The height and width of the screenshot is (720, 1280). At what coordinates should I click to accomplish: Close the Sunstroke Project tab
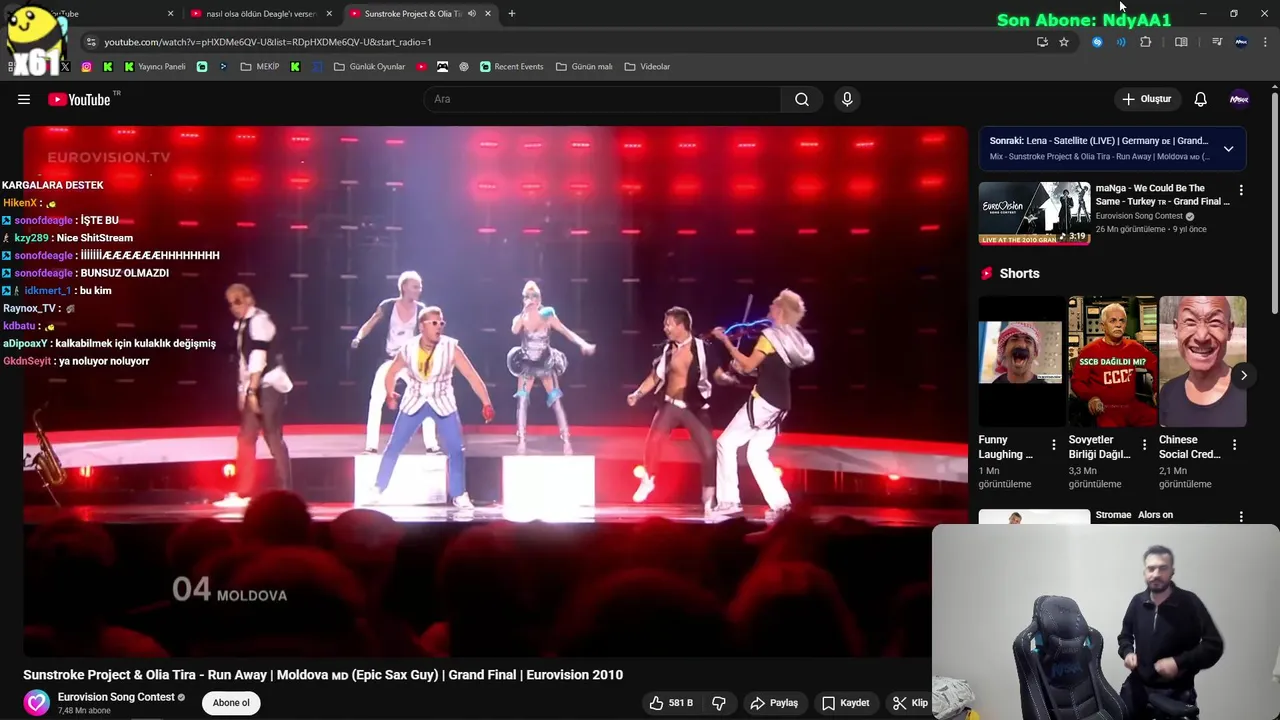[488, 14]
